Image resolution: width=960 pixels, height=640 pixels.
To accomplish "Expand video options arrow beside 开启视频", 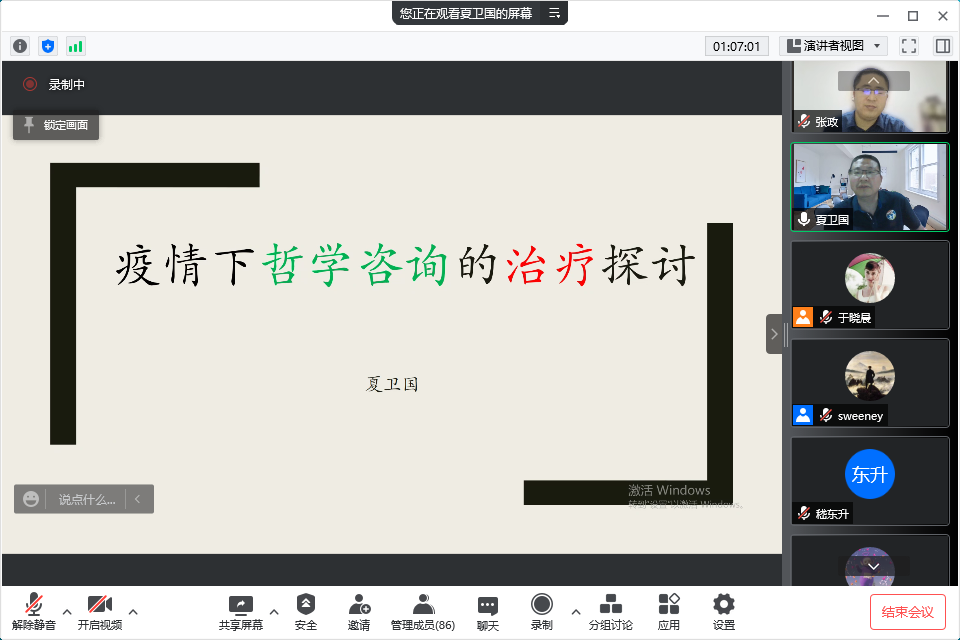I will point(133,611).
